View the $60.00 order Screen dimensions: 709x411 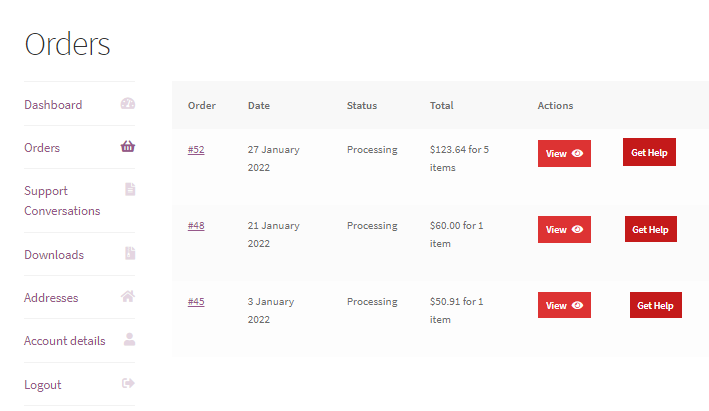564,230
